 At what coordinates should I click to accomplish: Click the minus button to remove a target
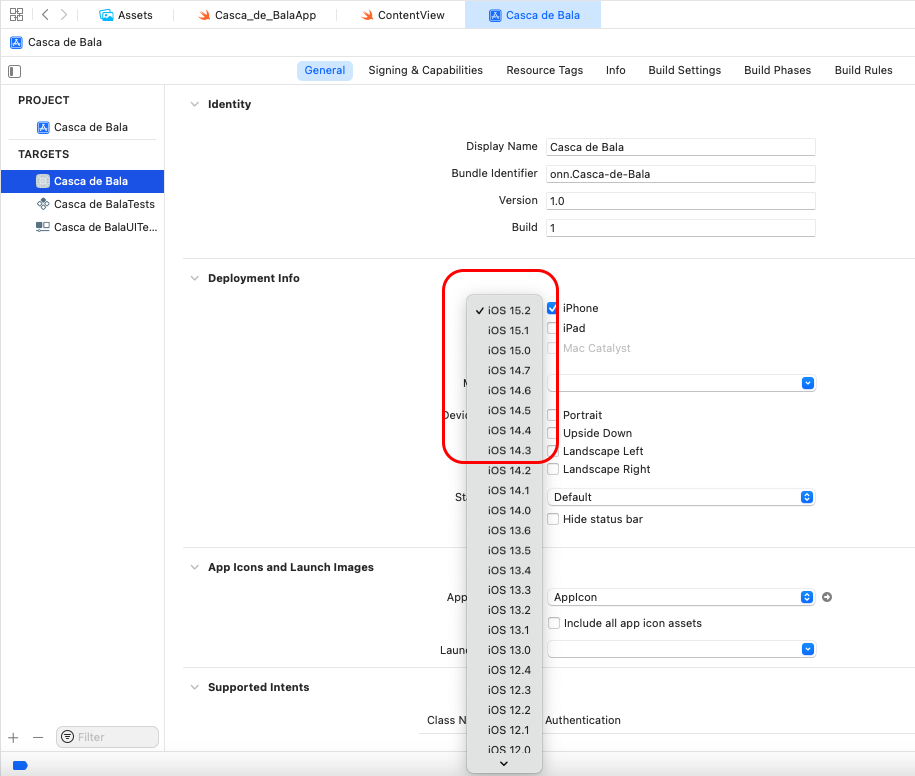38,736
